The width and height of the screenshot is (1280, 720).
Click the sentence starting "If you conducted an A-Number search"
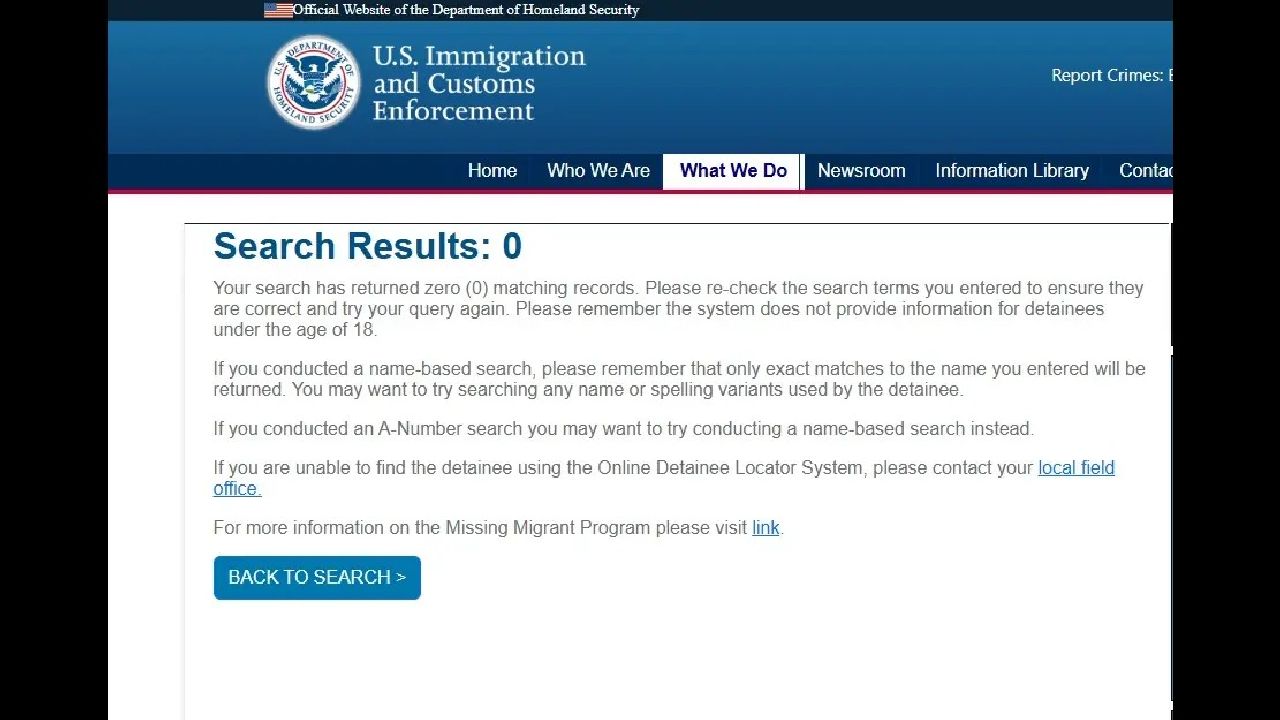click(x=623, y=429)
